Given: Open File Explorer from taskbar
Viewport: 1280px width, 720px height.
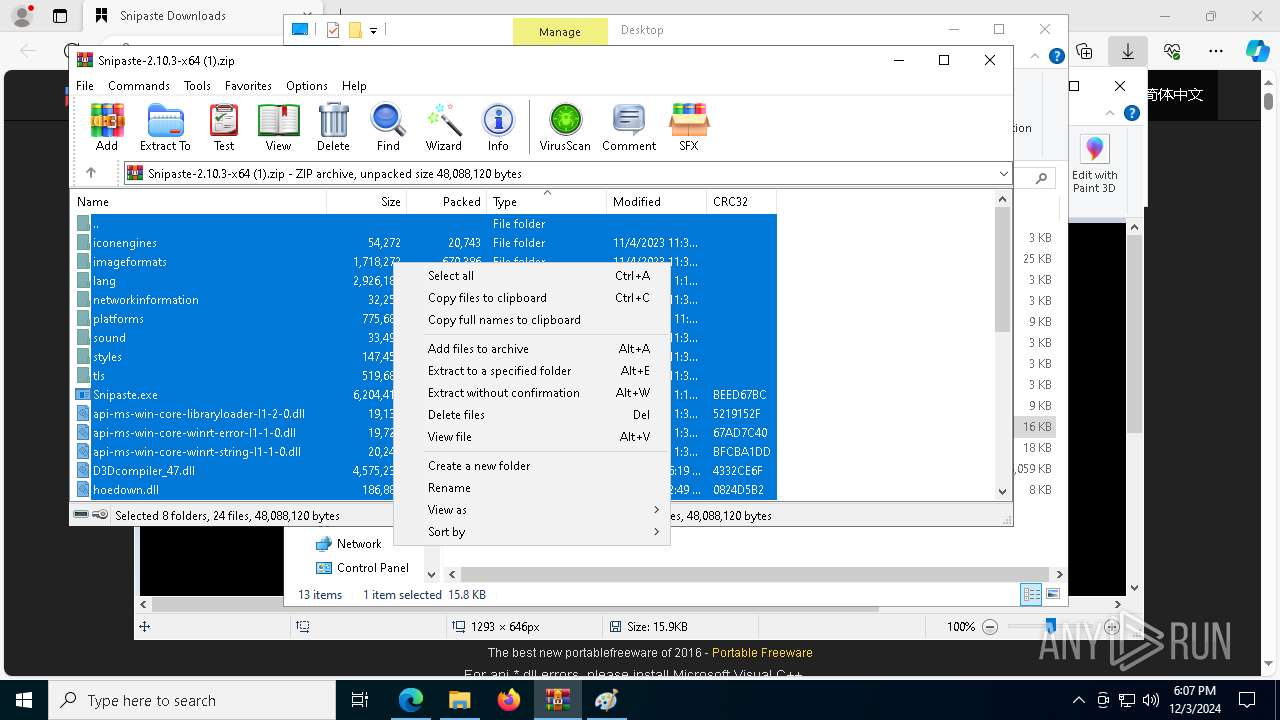Looking at the screenshot, I should pyautogui.click(x=459, y=700).
